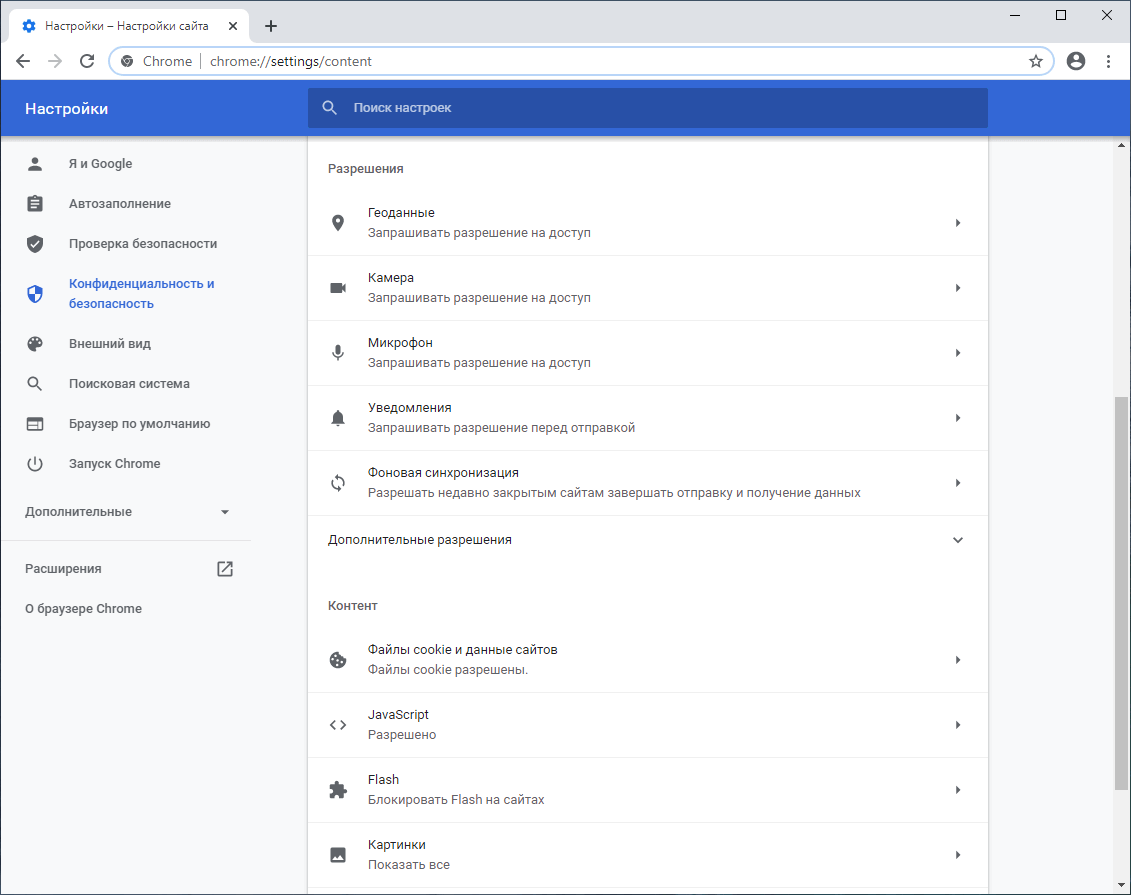1131x895 pixels.
Task: Select Внешний вид in sidebar
Action: coord(110,344)
